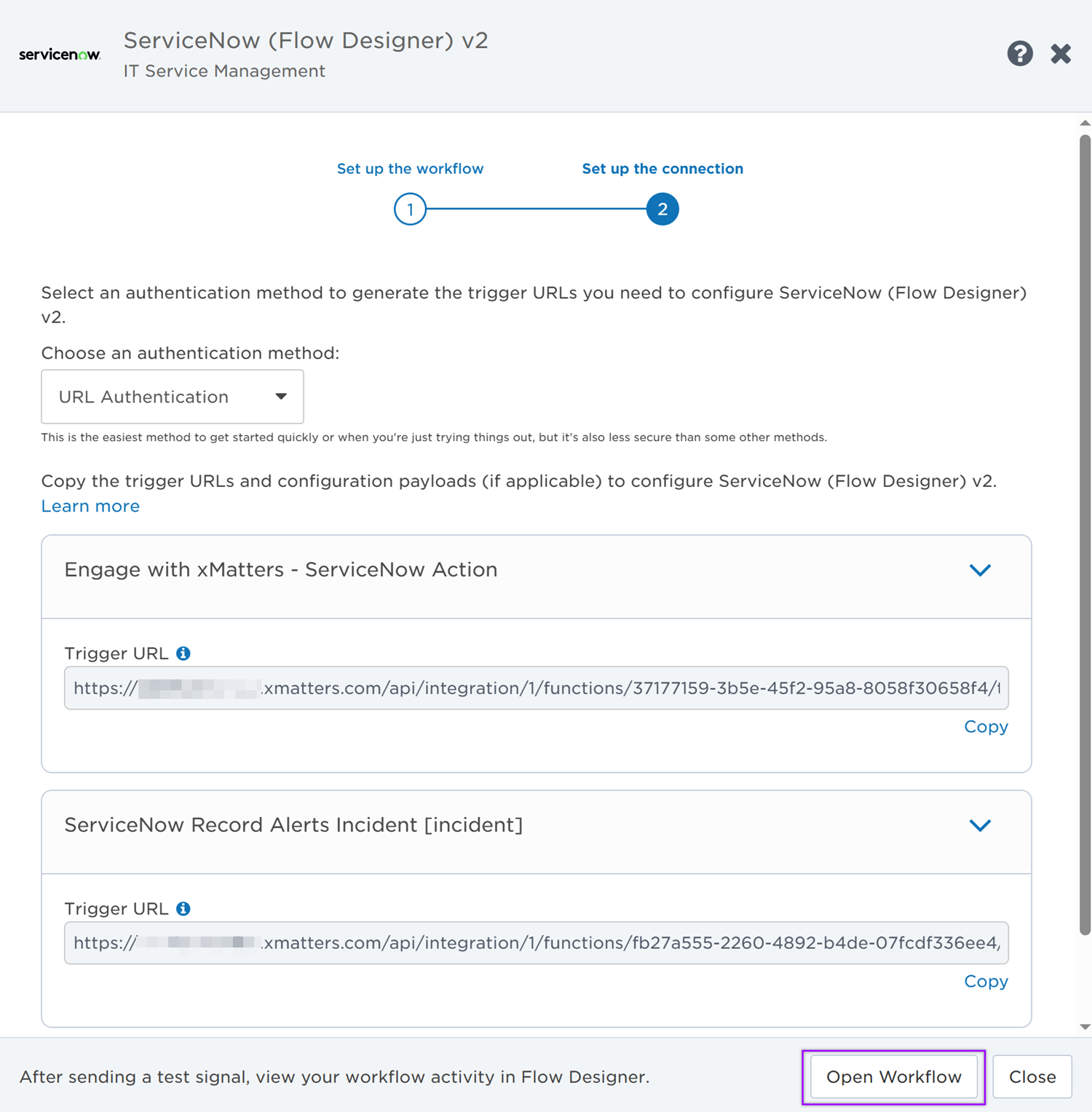The width and height of the screenshot is (1092, 1112).
Task: Click the info icon beside the Incident Trigger URL
Action: (x=183, y=908)
